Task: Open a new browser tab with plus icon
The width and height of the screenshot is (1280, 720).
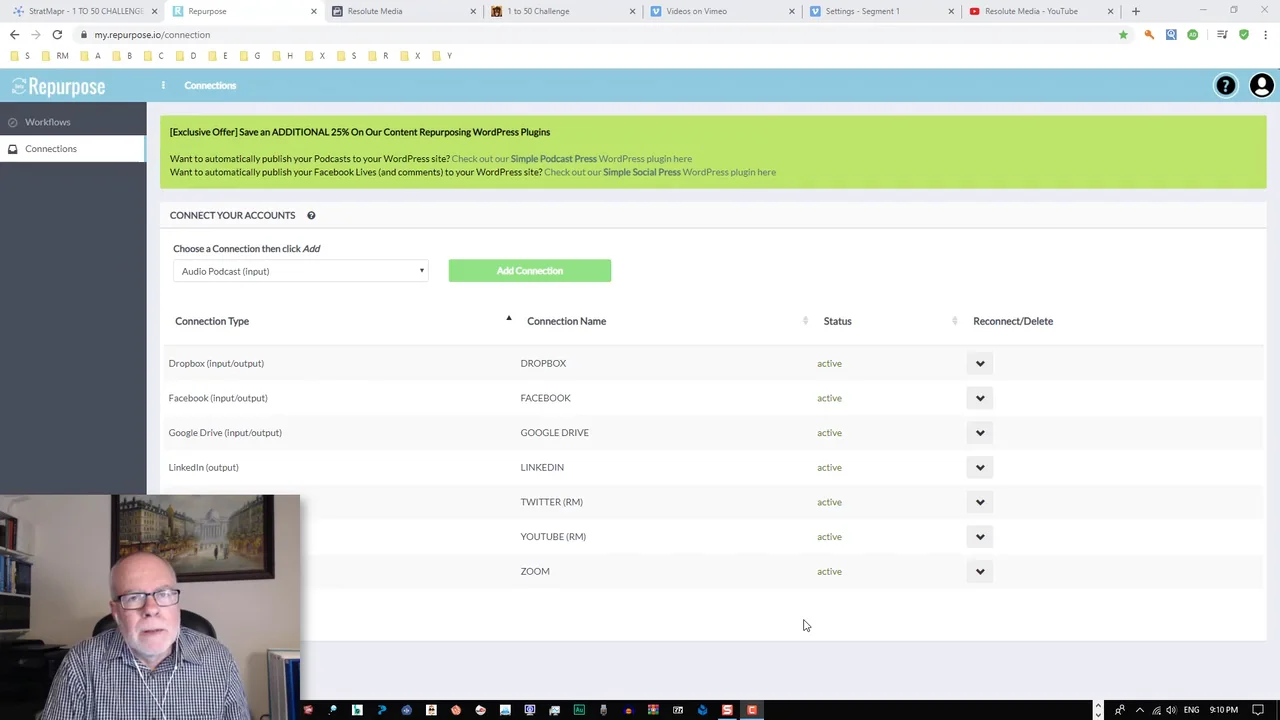Action: (1135, 11)
